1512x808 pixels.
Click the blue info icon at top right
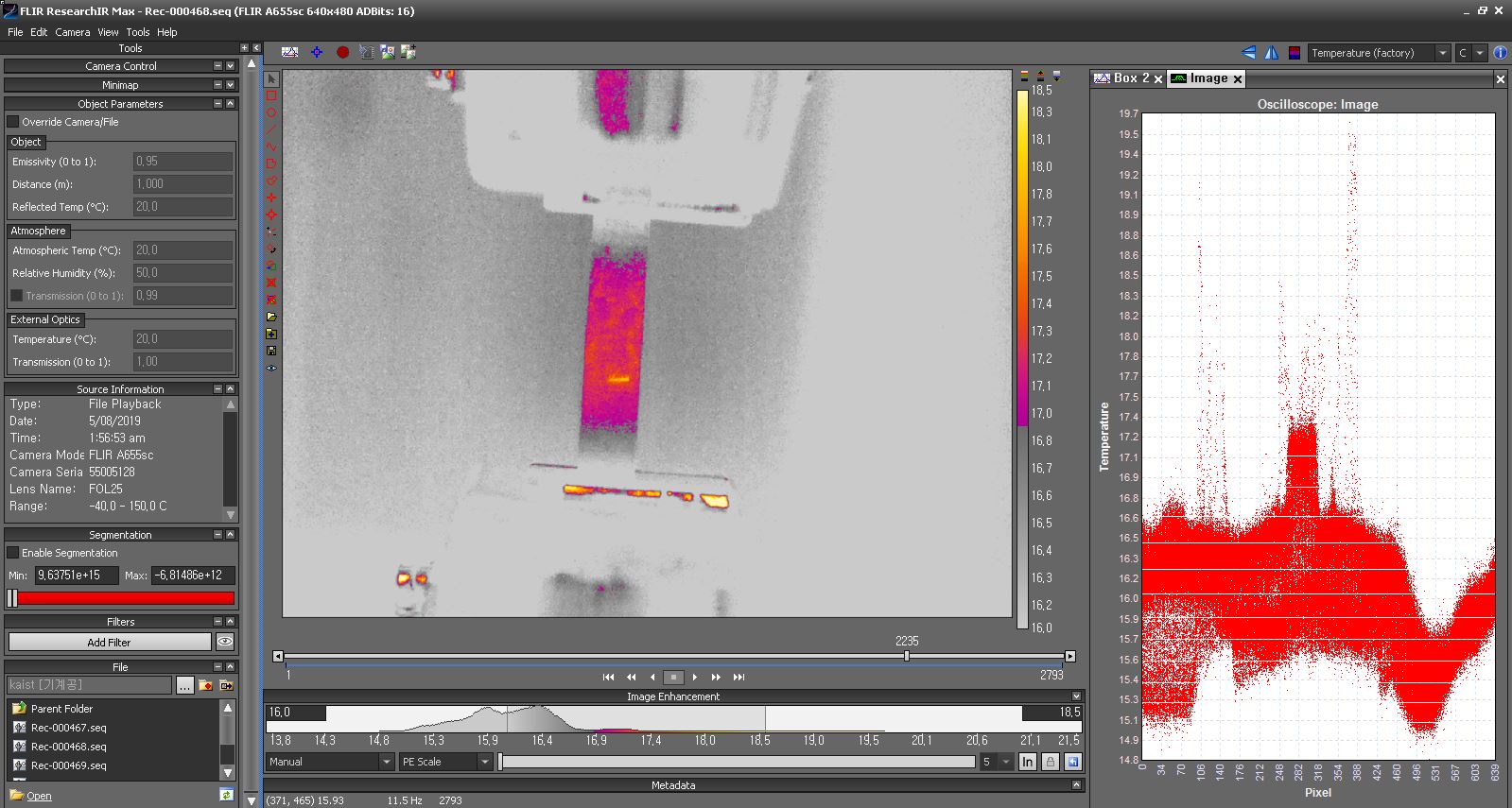1500,53
